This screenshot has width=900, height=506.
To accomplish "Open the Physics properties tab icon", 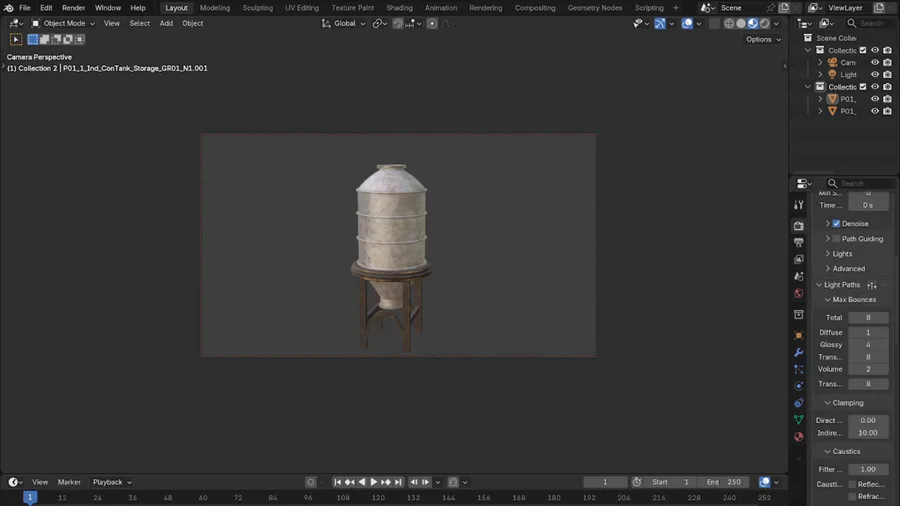I will (798, 386).
